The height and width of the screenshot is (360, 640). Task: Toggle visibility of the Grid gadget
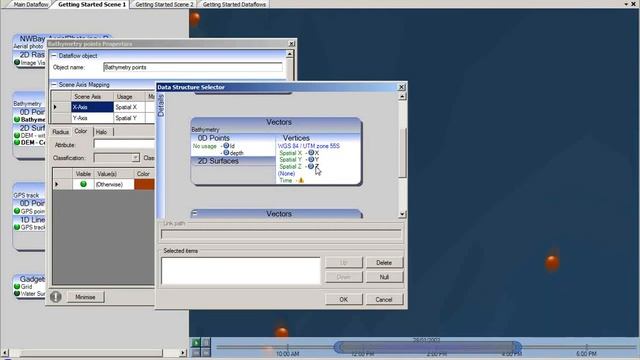[x=17, y=287]
